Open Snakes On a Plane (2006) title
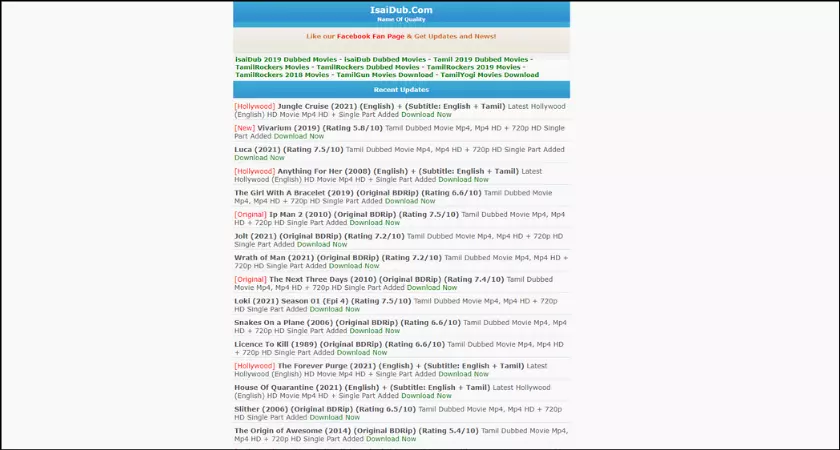The width and height of the screenshot is (840, 450). (348, 323)
